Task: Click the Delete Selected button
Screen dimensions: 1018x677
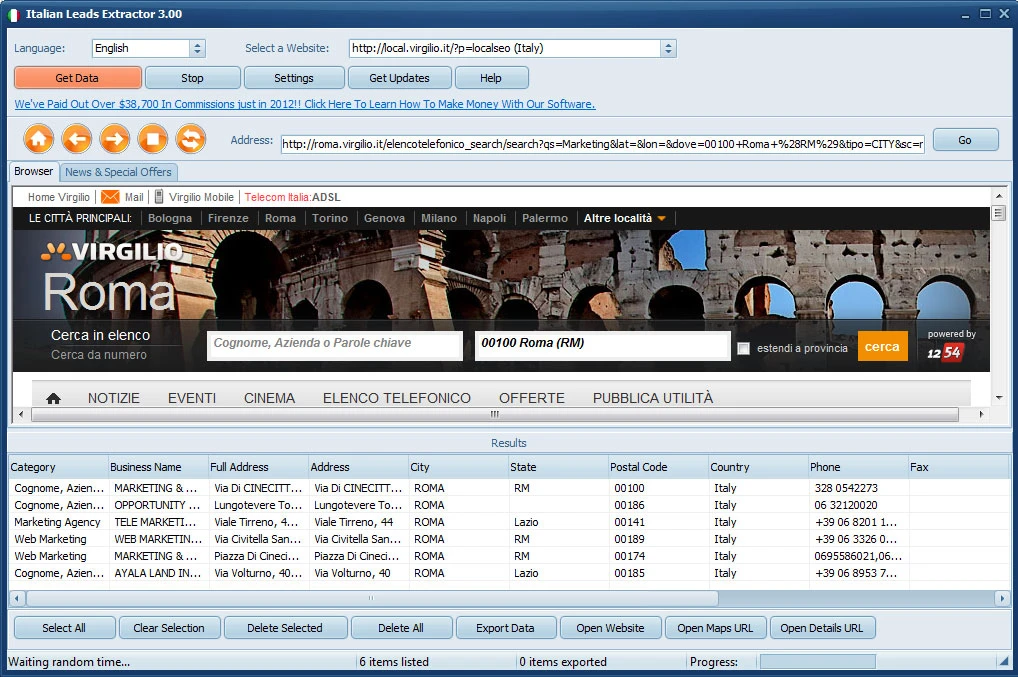Action: [284, 628]
